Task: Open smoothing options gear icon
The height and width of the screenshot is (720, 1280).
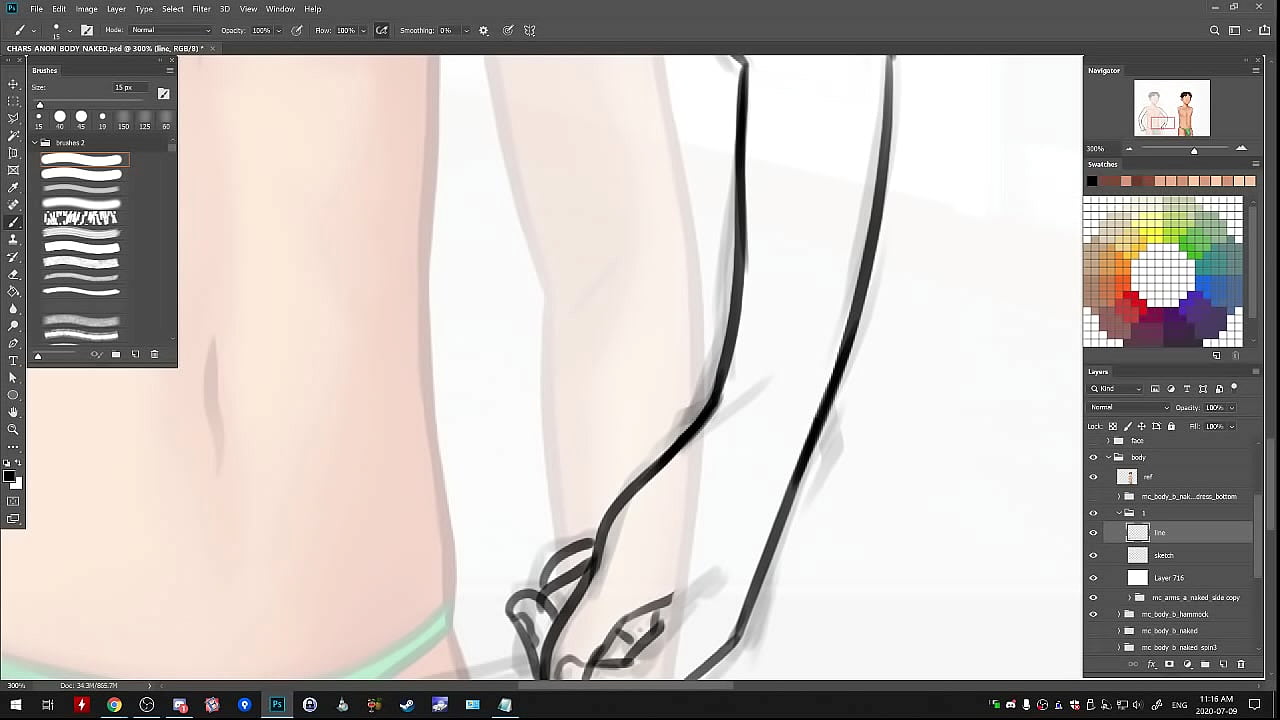Action: [x=484, y=30]
